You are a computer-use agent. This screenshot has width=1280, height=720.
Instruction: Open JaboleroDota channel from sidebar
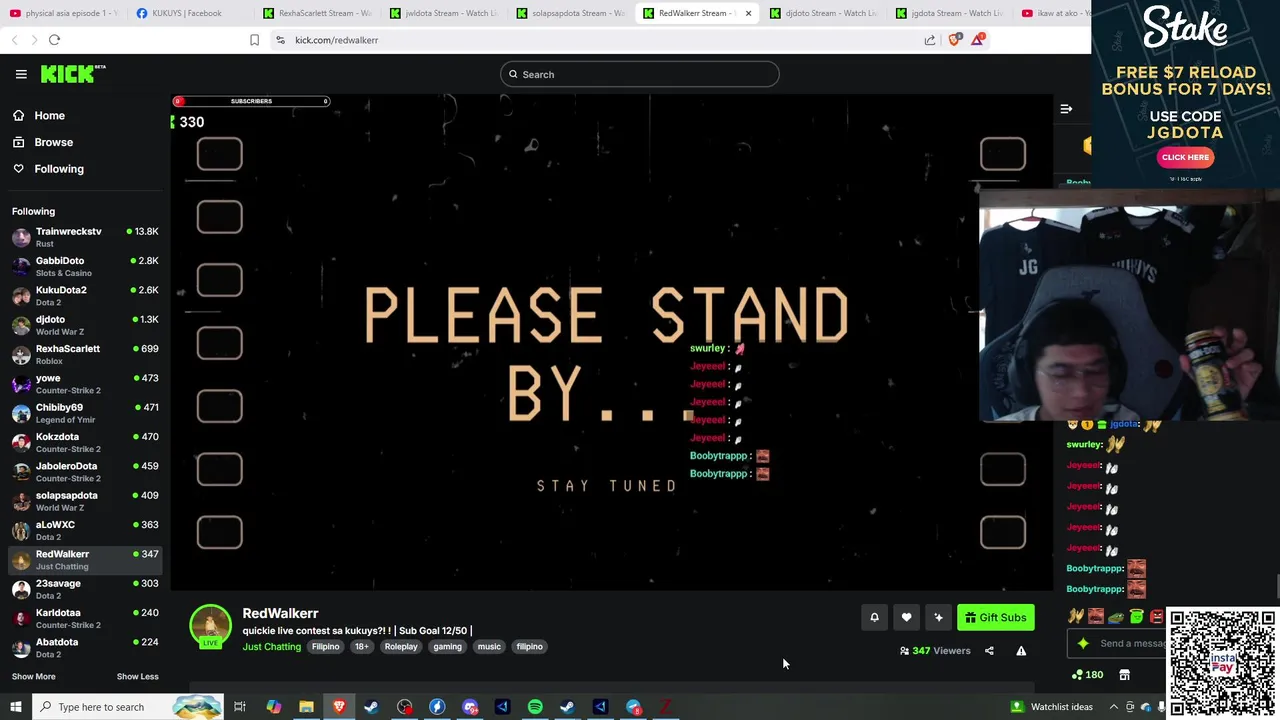[x=85, y=472]
